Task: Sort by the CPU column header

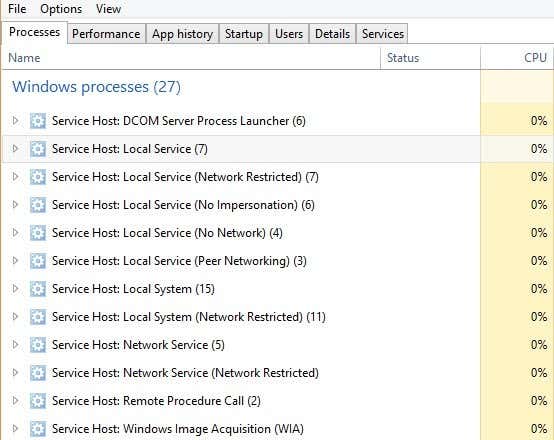Action: click(517, 58)
